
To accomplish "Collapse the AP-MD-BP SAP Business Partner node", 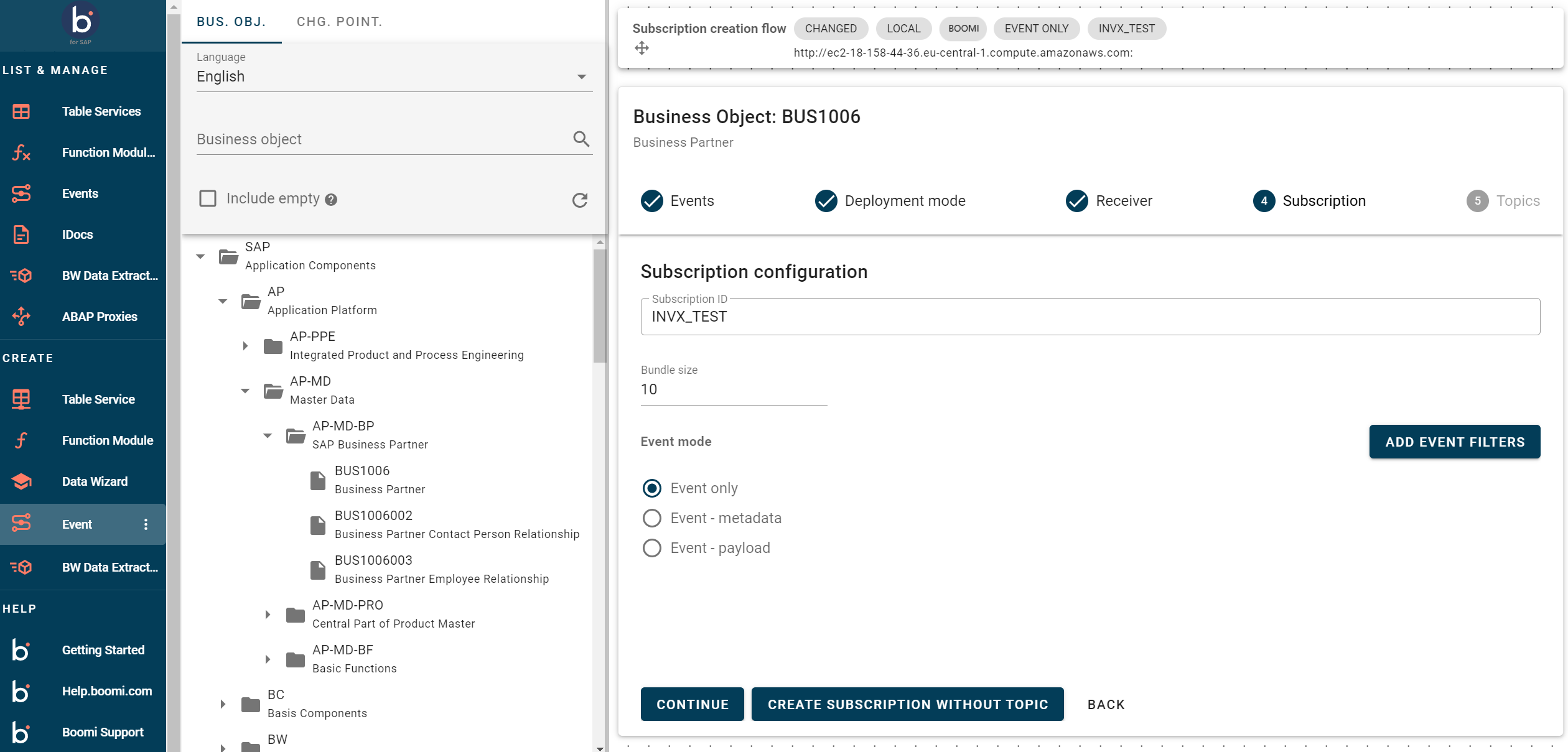I will (x=268, y=435).
